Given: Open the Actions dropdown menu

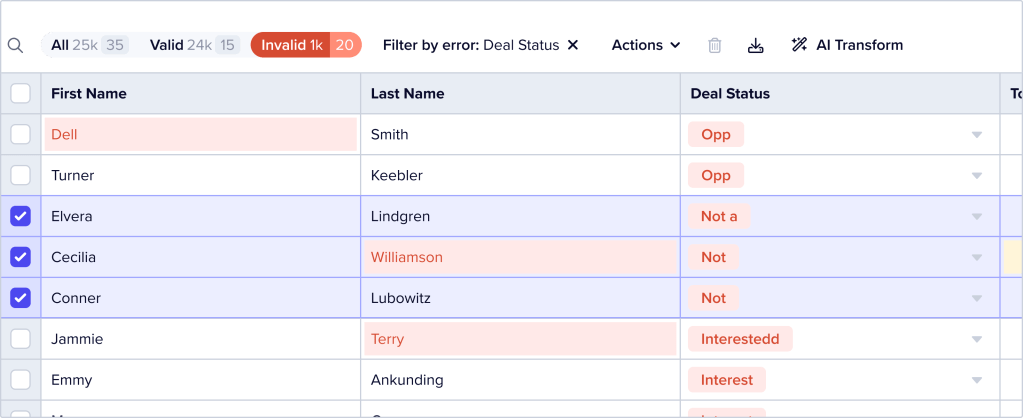Looking at the screenshot, I should [x=645, y=45].
